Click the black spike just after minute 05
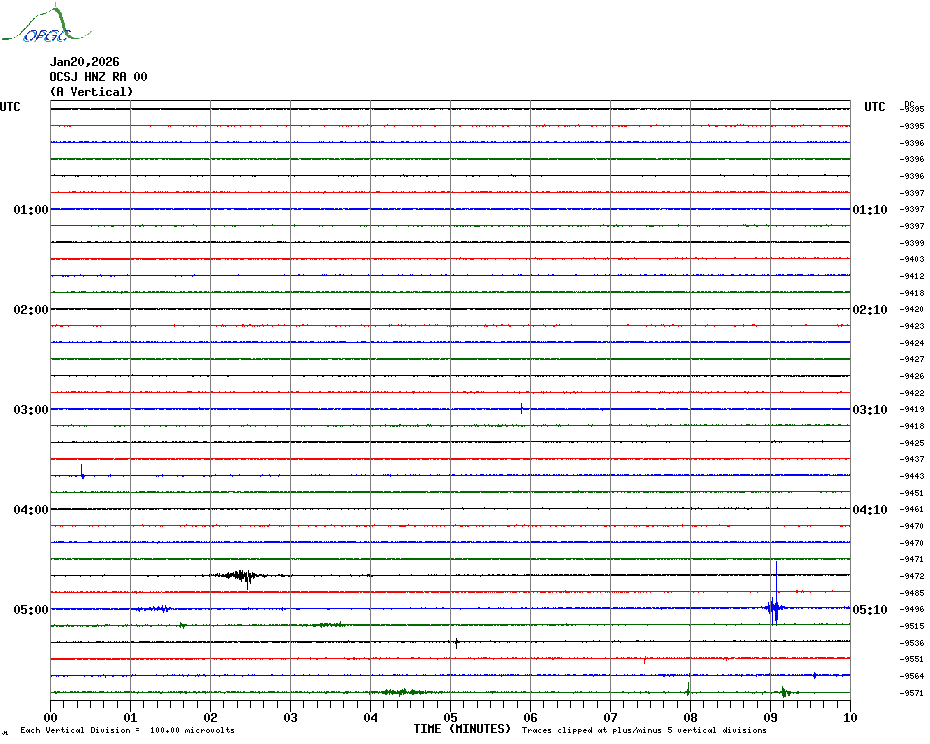 (456, 643)
